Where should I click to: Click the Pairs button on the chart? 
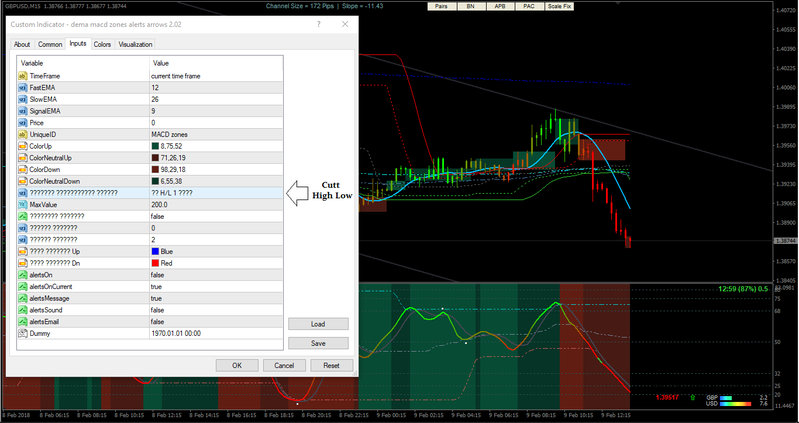pos(441,7)
